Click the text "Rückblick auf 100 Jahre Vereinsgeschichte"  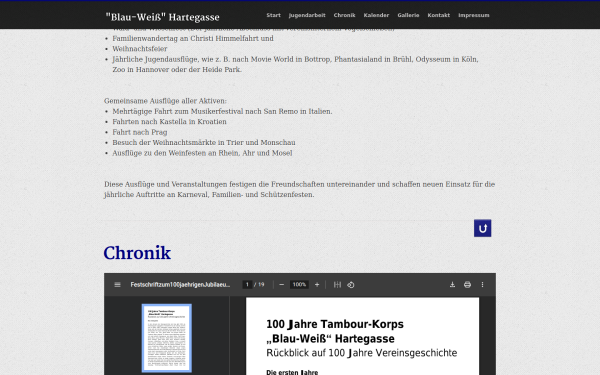(362, 353)
